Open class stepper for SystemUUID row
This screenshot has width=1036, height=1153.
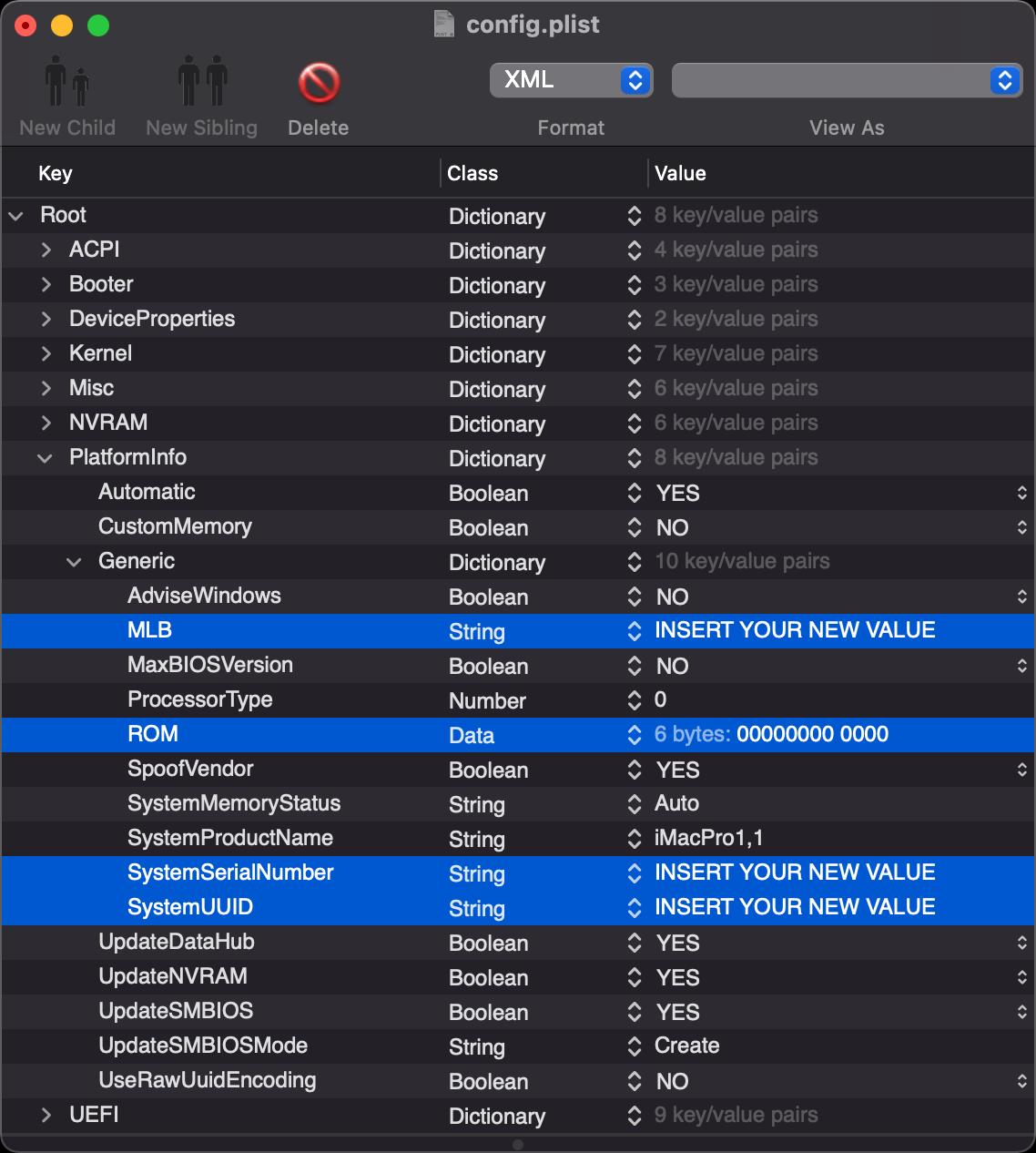635,908
